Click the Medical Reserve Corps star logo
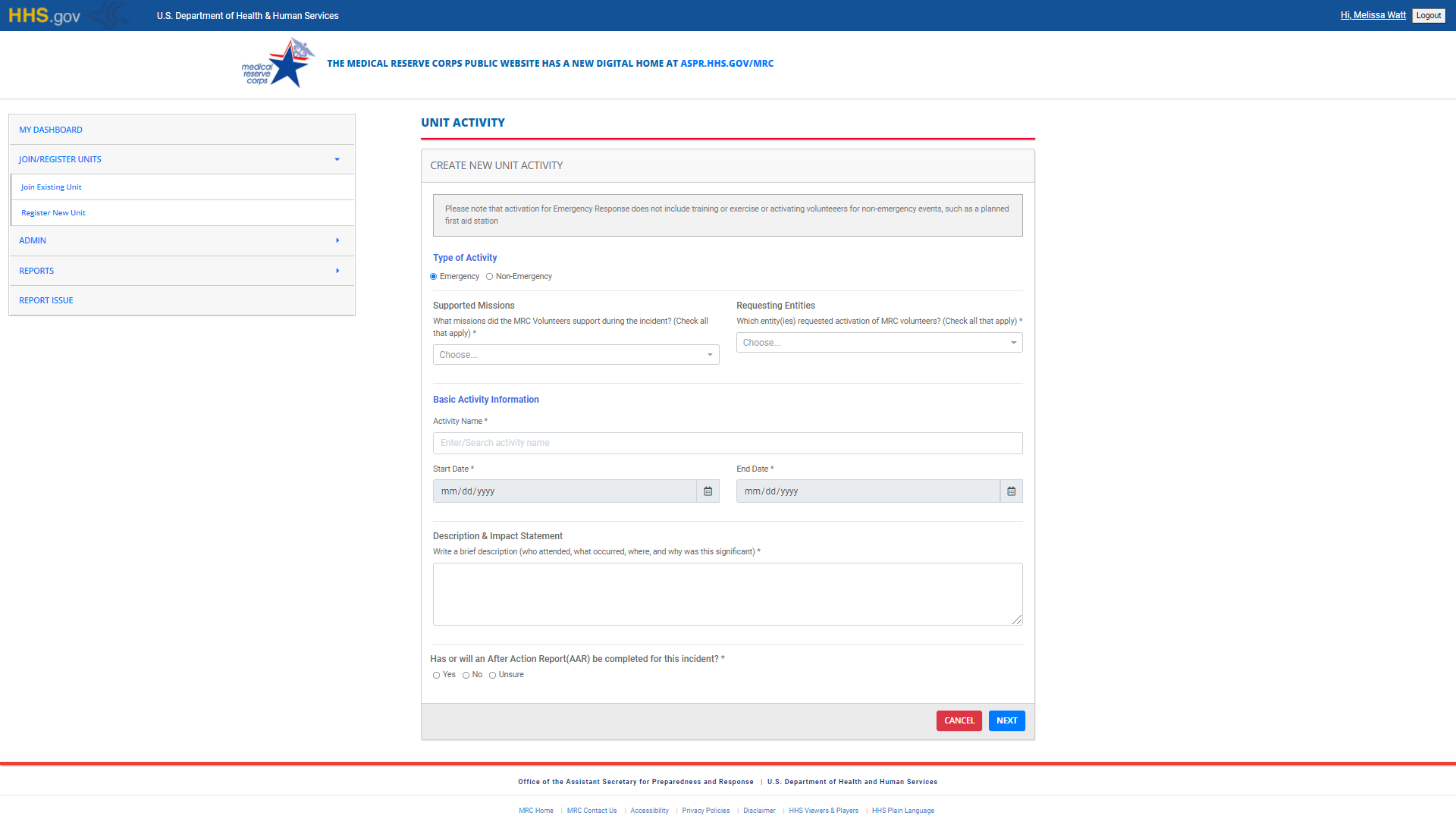Image resolution: width=1456 pixels, height=819 pixels. 278,64
